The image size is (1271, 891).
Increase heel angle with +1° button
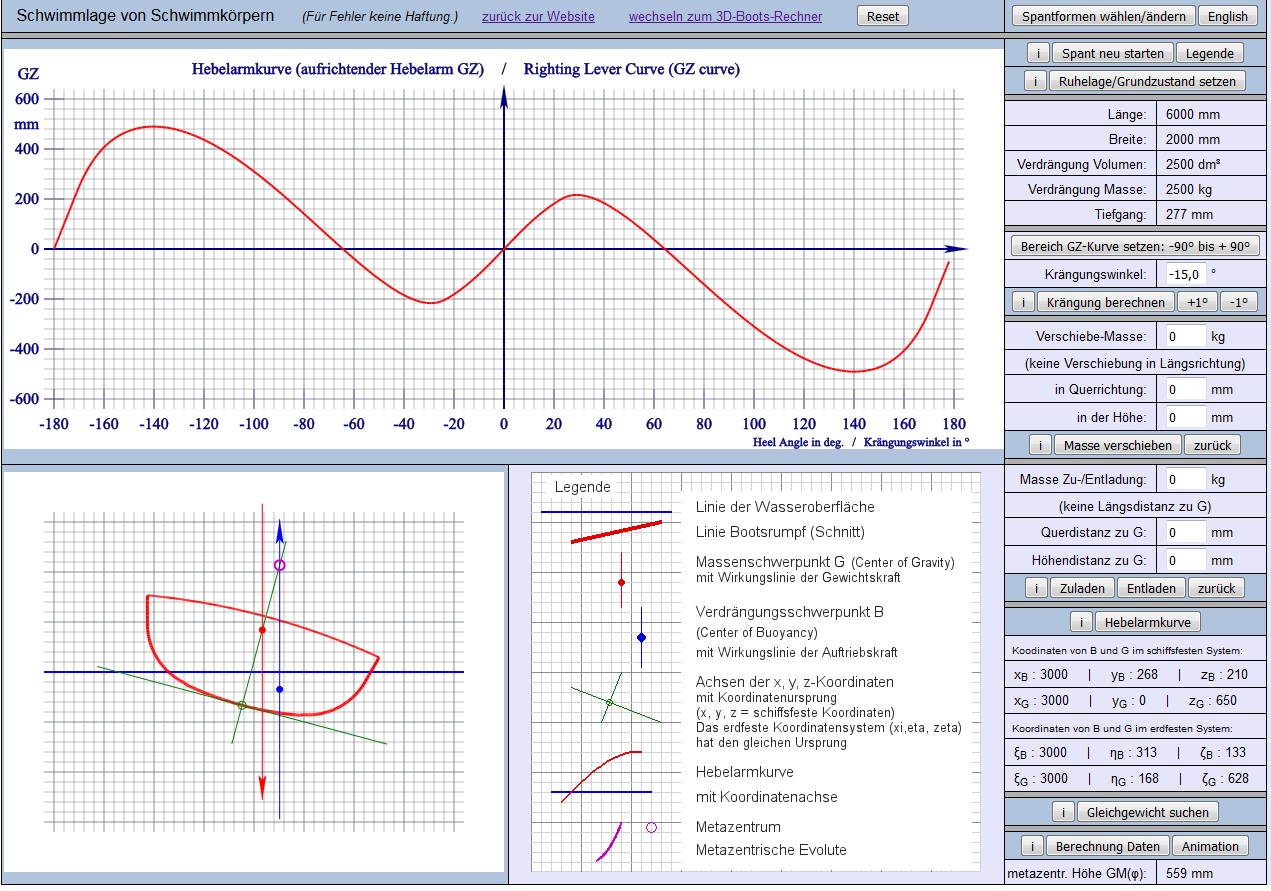[1197, 302]
